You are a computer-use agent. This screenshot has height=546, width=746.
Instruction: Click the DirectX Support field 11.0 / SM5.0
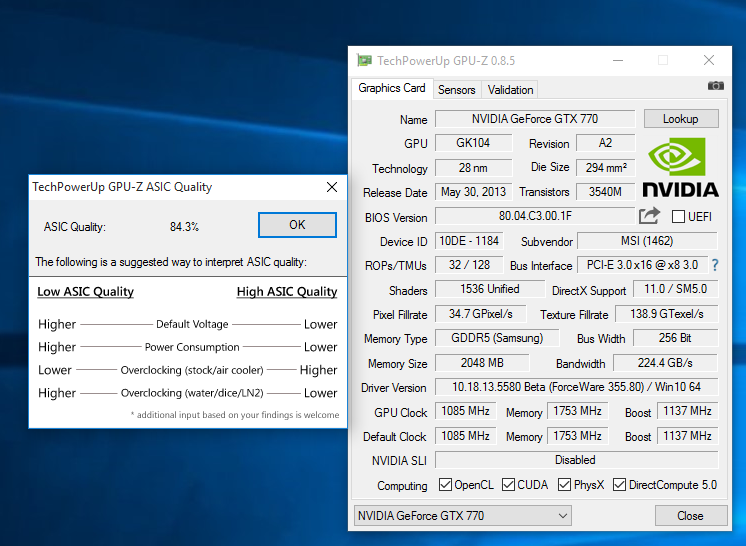pyautogui.click(x=676, y=289)
